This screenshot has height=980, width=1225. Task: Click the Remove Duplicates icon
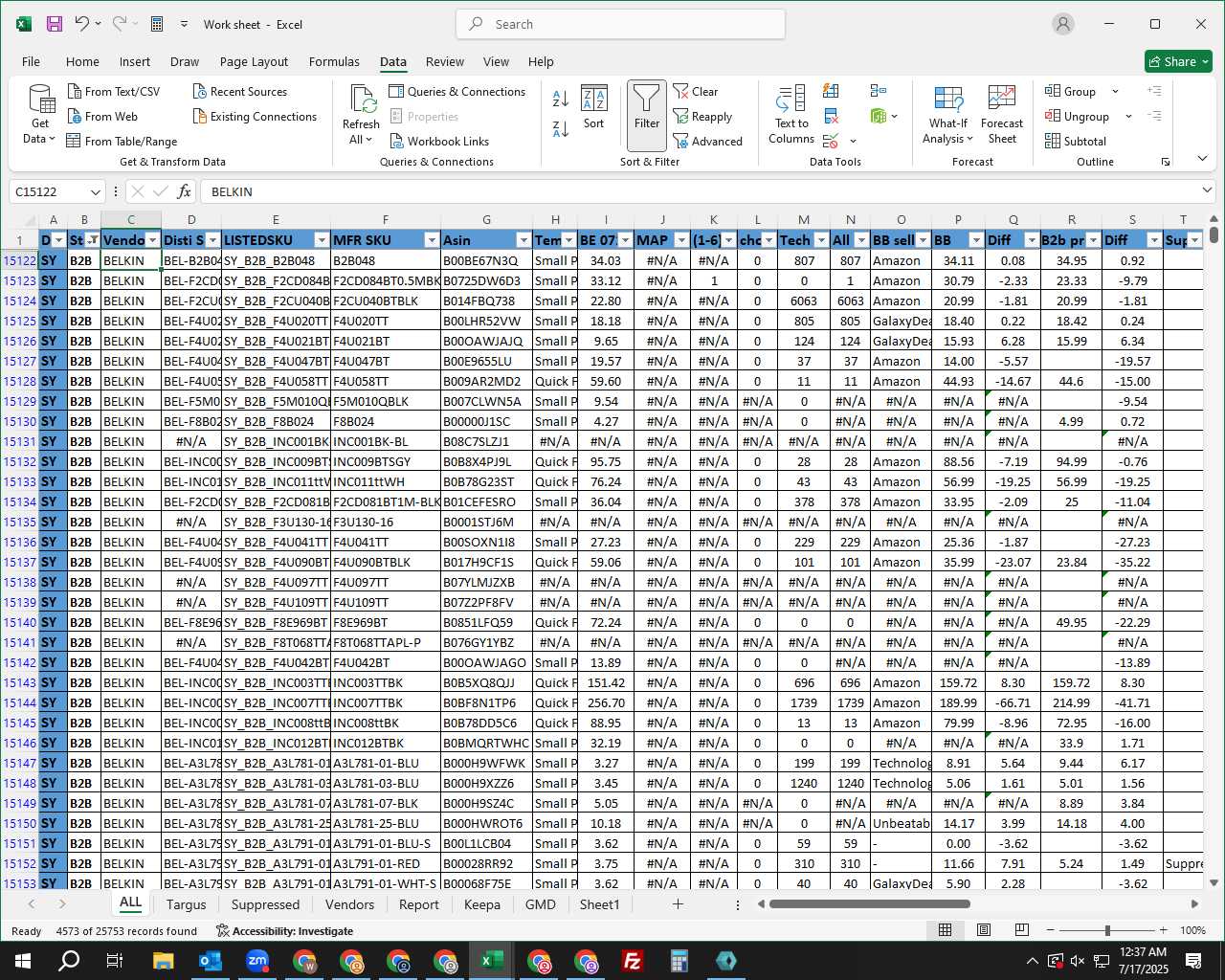click(831, 117)
